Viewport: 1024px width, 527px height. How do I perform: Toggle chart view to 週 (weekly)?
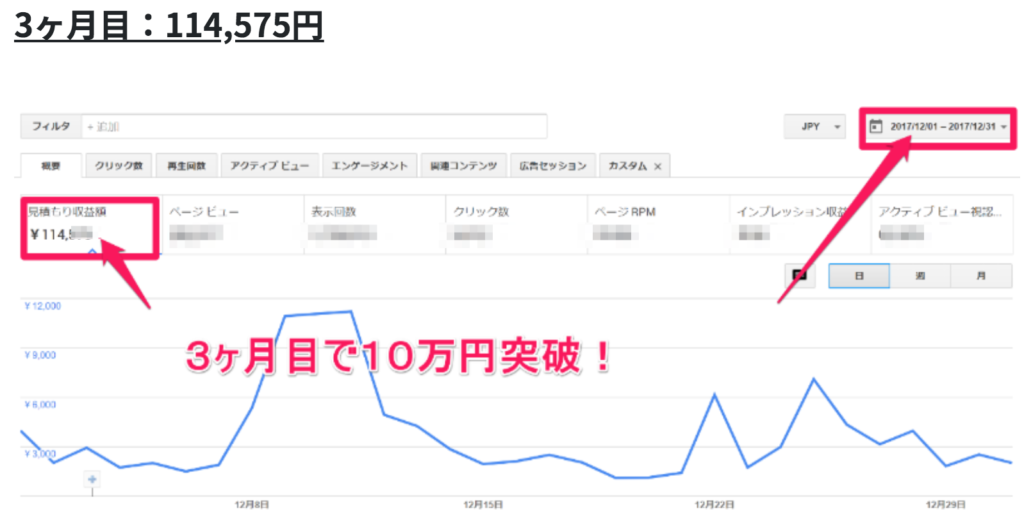(x=919, y=277)
